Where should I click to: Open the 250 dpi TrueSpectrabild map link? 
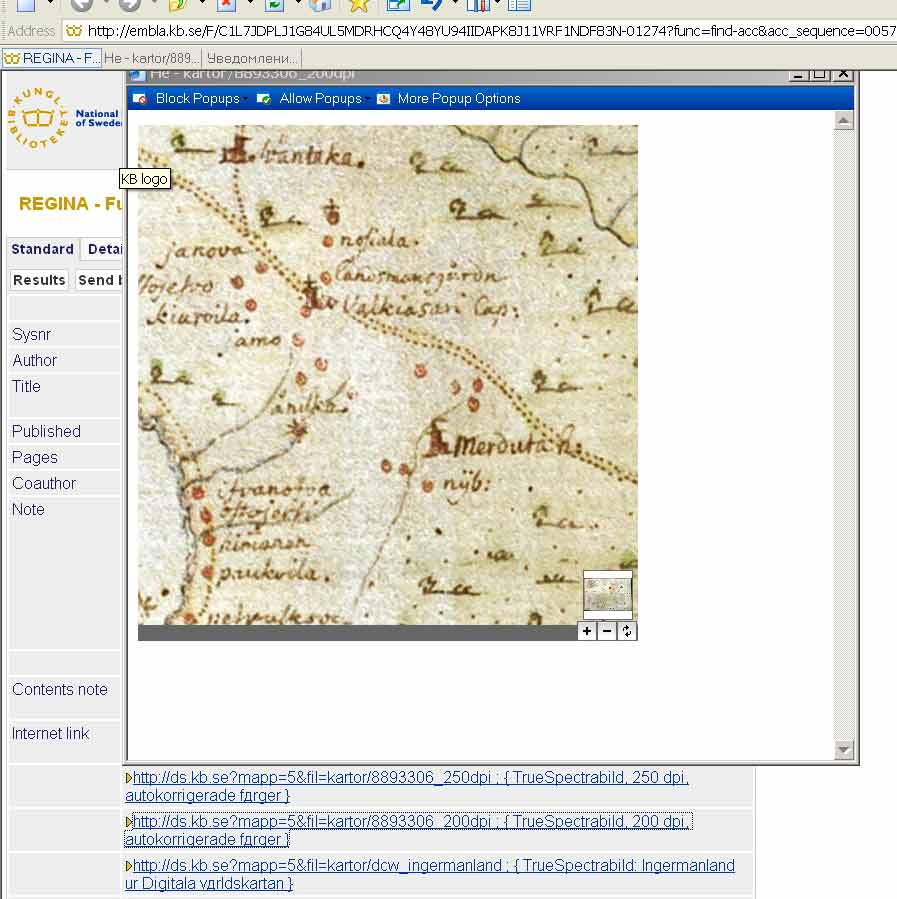pyautogui.click(x=311, y=777)
